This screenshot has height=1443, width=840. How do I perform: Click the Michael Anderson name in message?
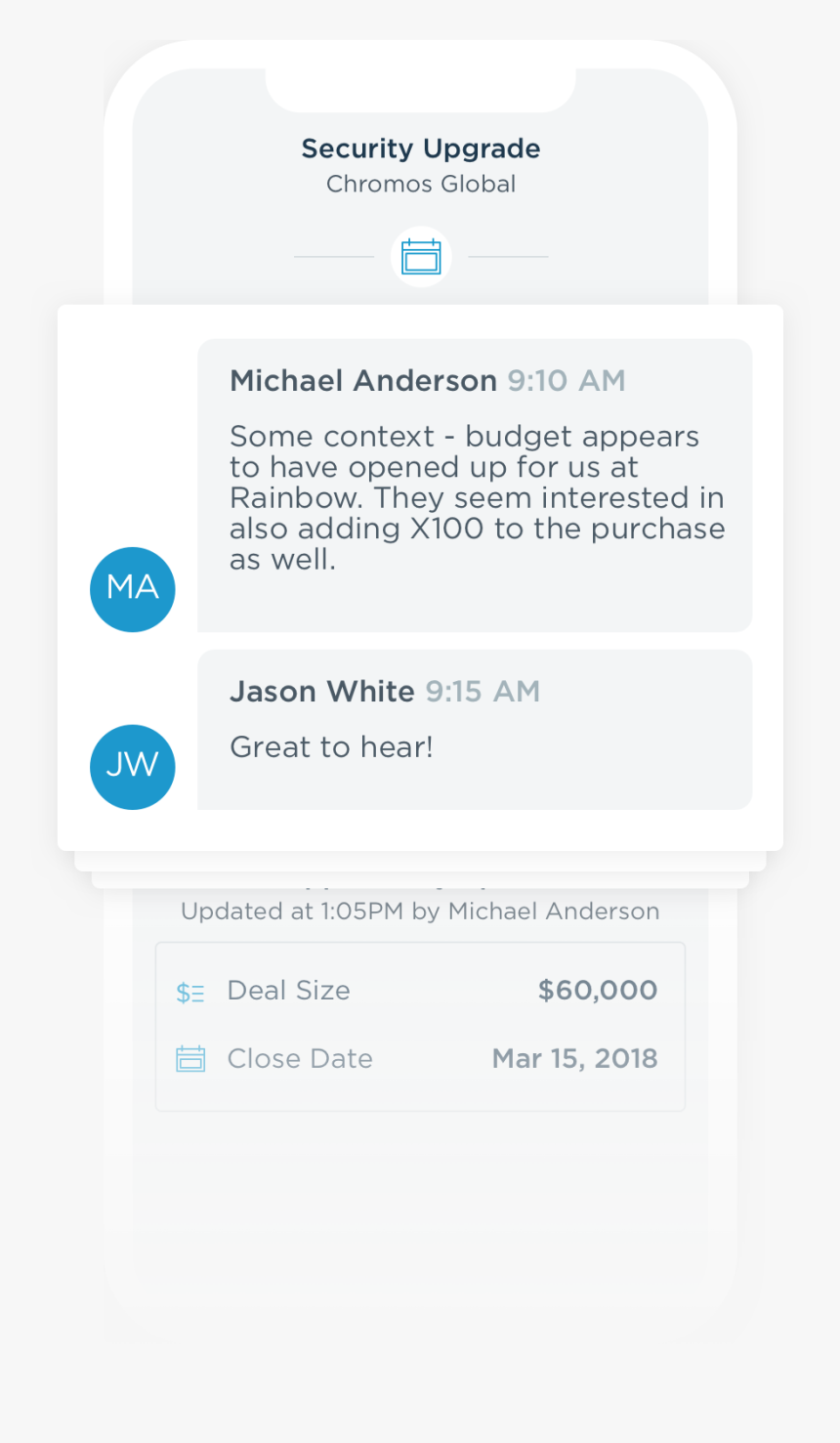tap(363, 380)
